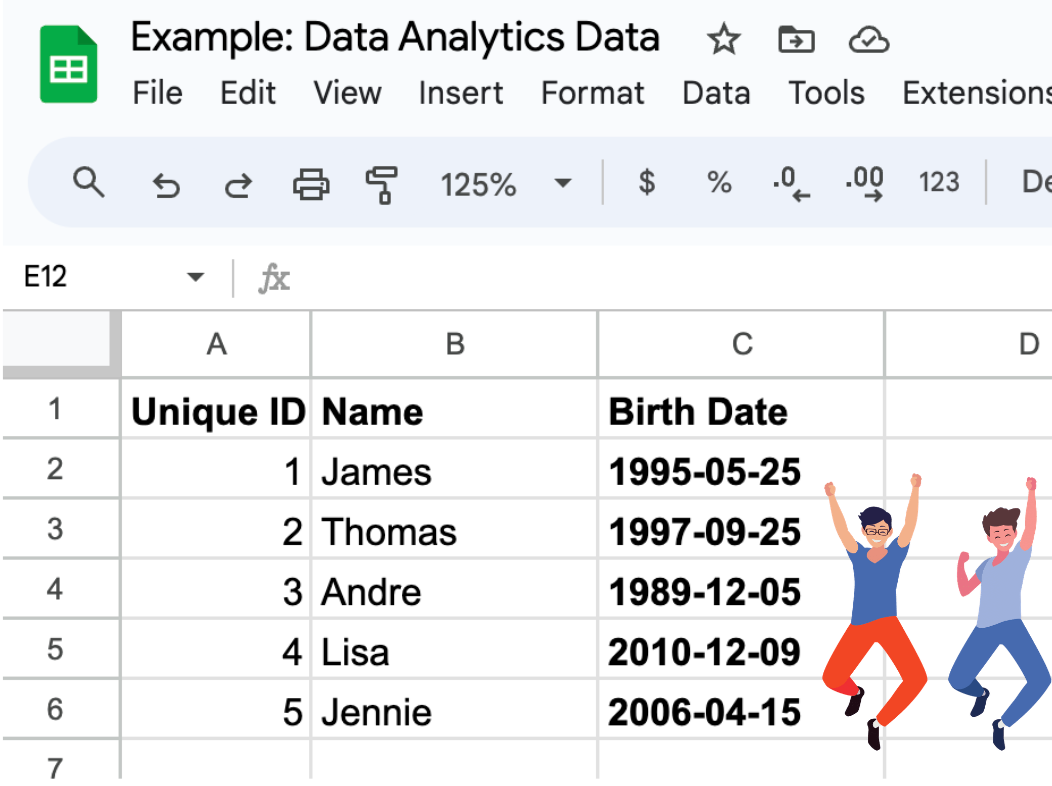1052x786 pixels.
Task: Increase decimal places button
Action: point(864,184)
